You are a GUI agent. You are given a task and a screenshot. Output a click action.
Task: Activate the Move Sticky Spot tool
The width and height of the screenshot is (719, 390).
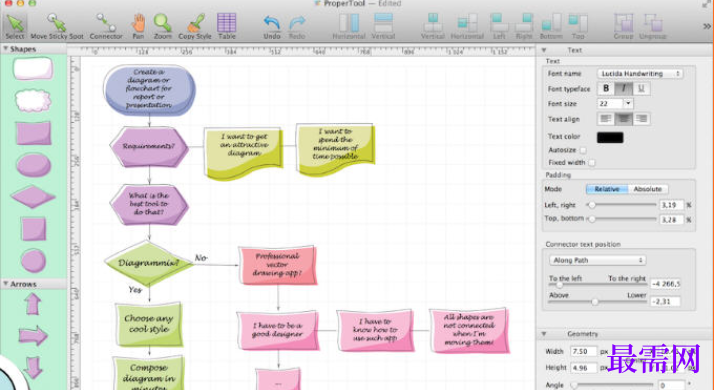point(57,26)
